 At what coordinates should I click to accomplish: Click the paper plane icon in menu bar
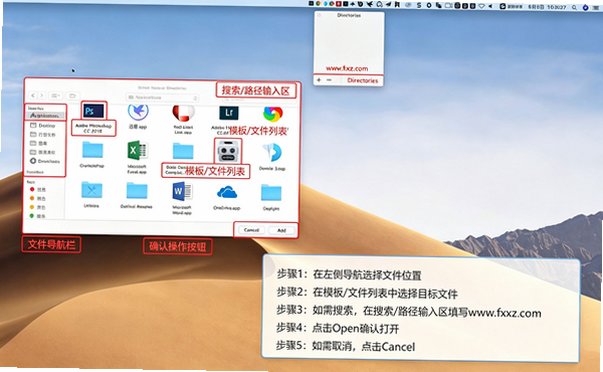tap(388, 4)
